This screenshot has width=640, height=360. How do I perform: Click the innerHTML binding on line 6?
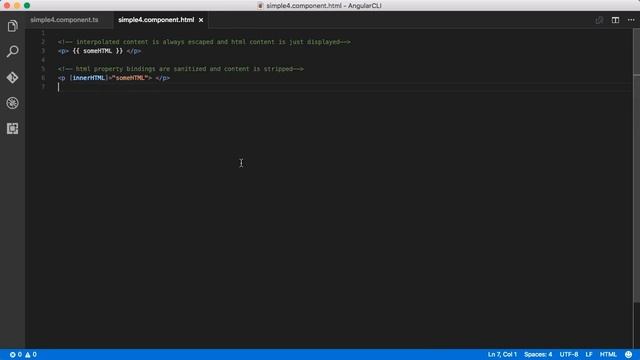pyautogui.click(x=89, y=78)
